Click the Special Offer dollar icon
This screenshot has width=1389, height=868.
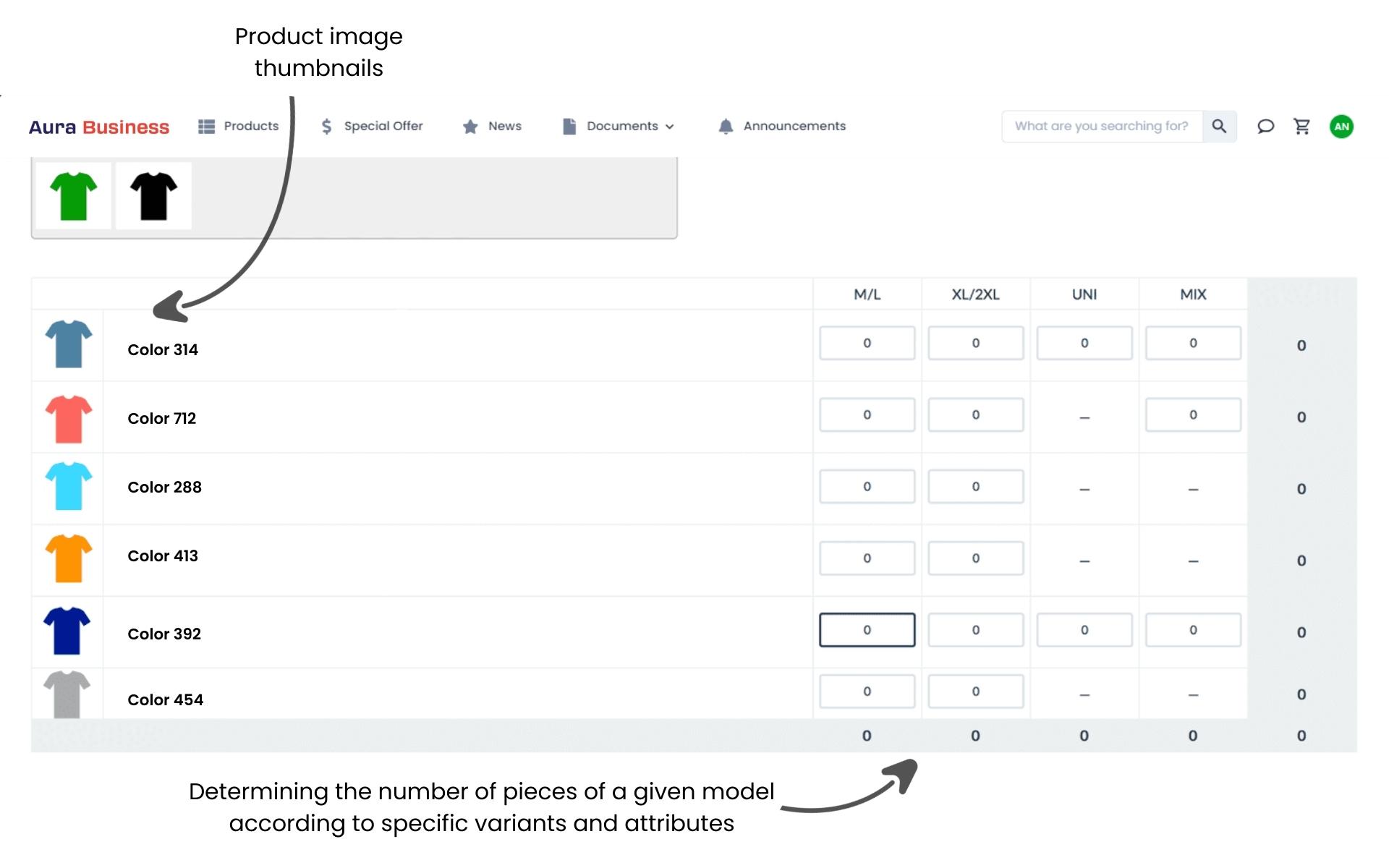pos(326,126)
